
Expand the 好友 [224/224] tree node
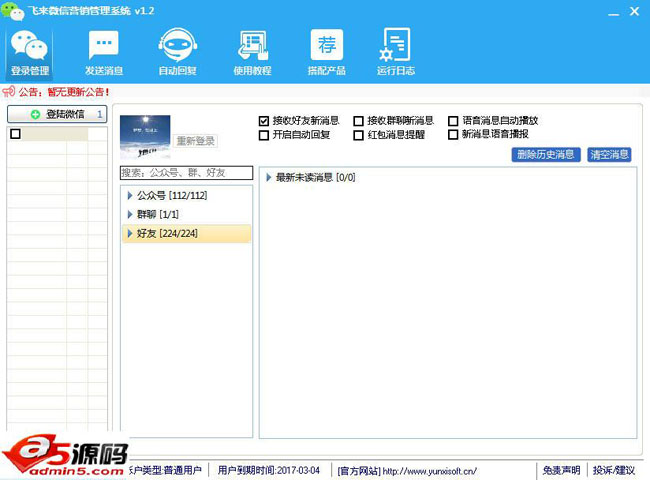(x=130, y=233)
